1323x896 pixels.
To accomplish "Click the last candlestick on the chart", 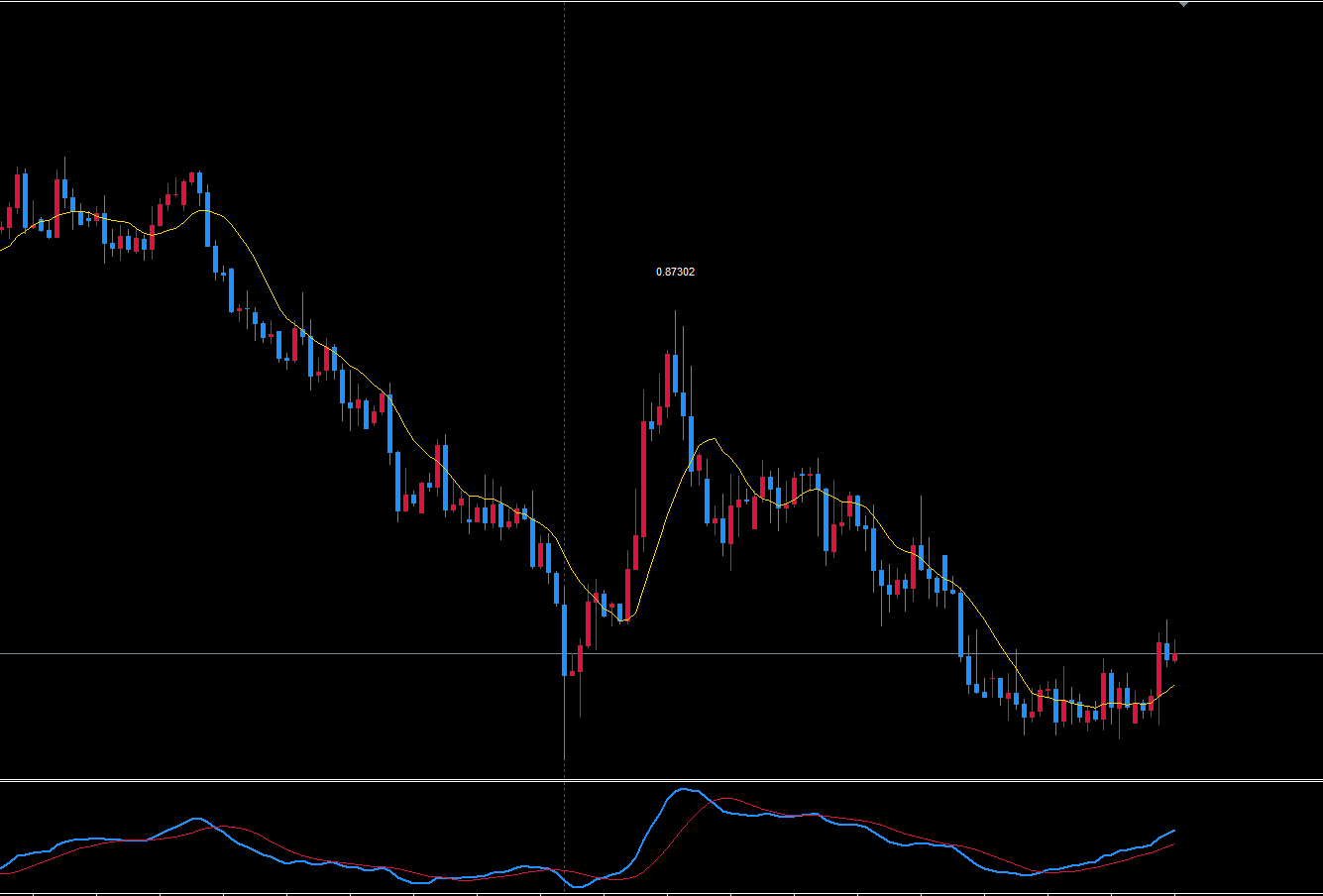I will [1174, 656].
